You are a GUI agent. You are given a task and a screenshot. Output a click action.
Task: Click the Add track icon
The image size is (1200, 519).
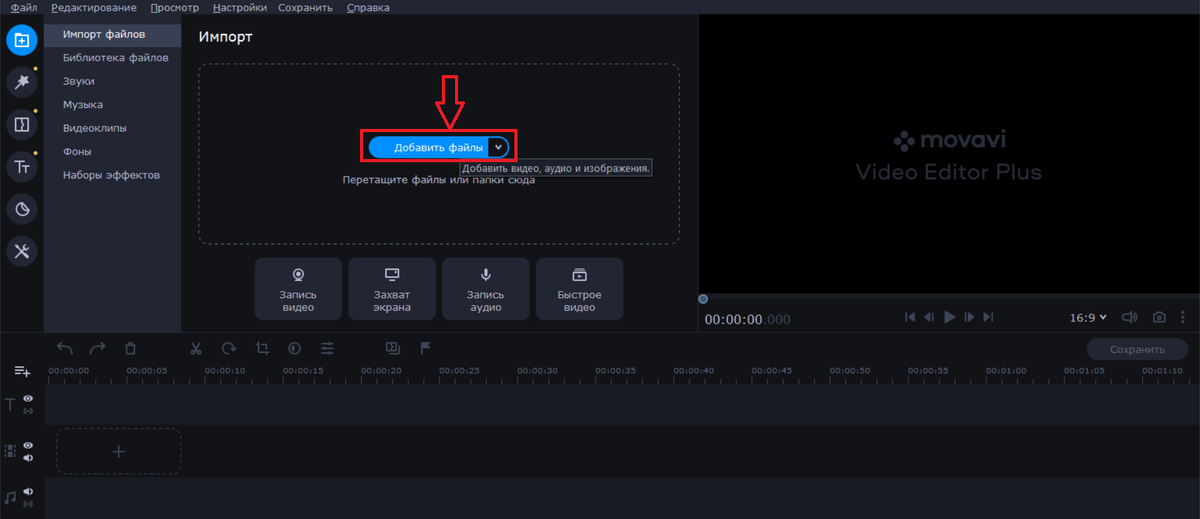click(22, 371)
